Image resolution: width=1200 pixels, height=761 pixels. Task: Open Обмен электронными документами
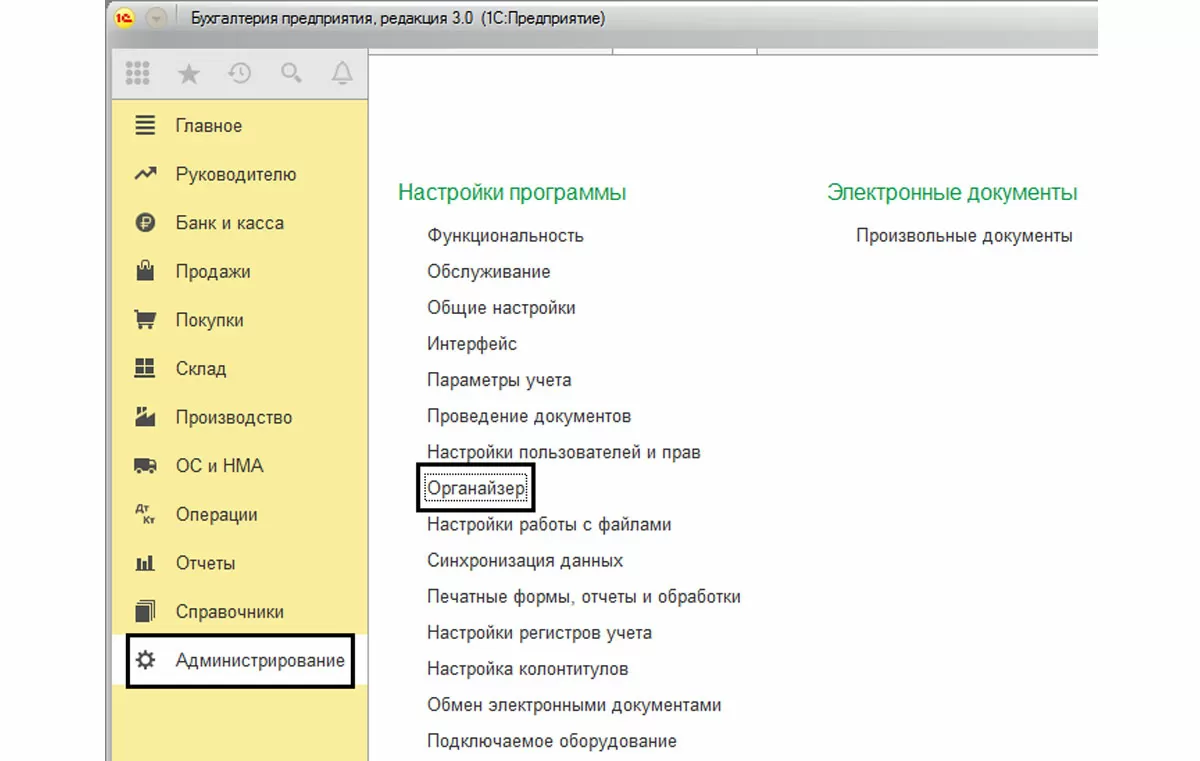[x=574, y=705]
